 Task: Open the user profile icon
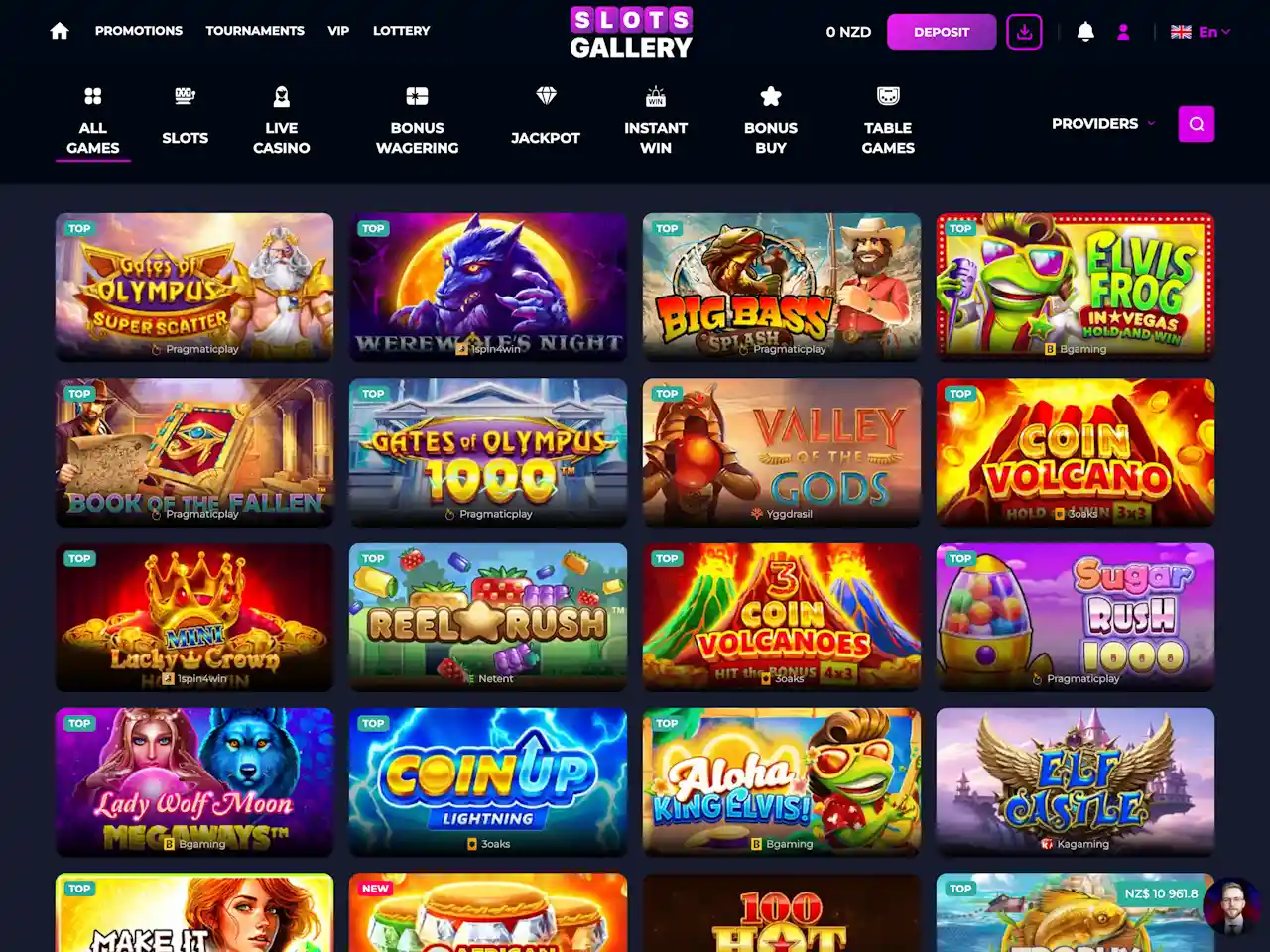(x=1123, y=32)
